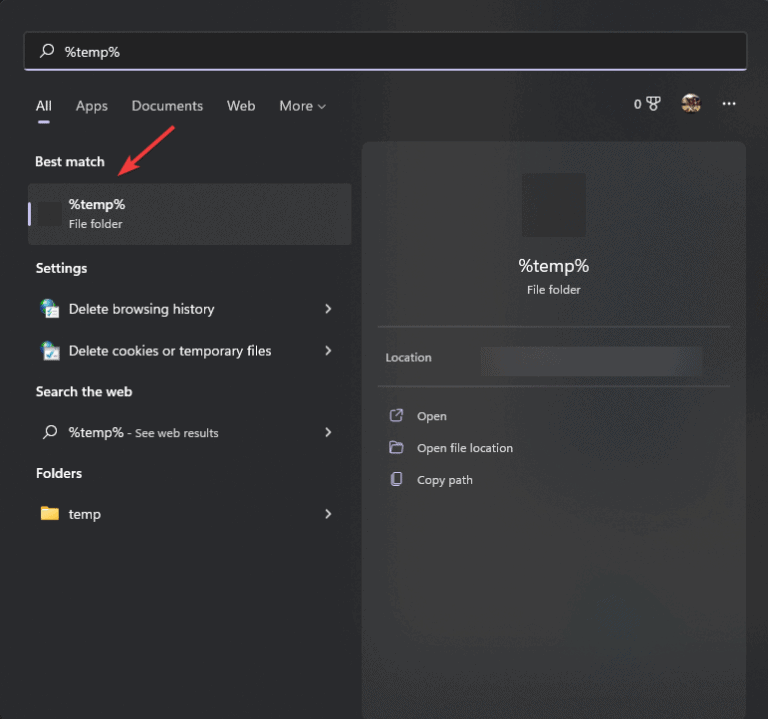768x719 pixels.
Task: Click the Copy path icon
Action: (x=396, y=480)
